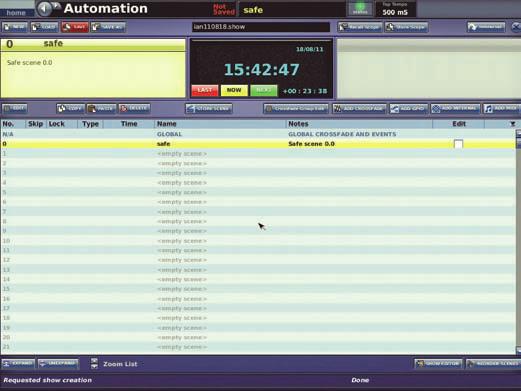Viewport: 521px width, 391px height.
Task: Delete the selected scene with DELETE button
Action: 134,108
